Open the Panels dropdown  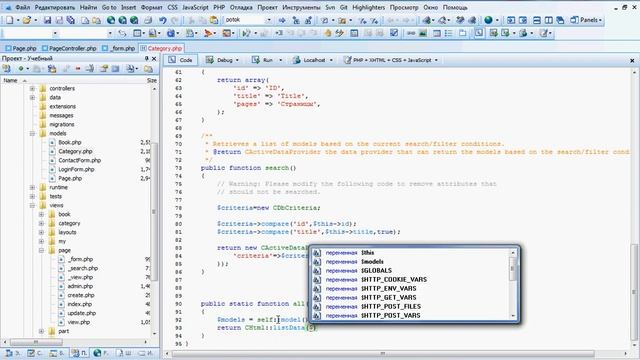587,20
